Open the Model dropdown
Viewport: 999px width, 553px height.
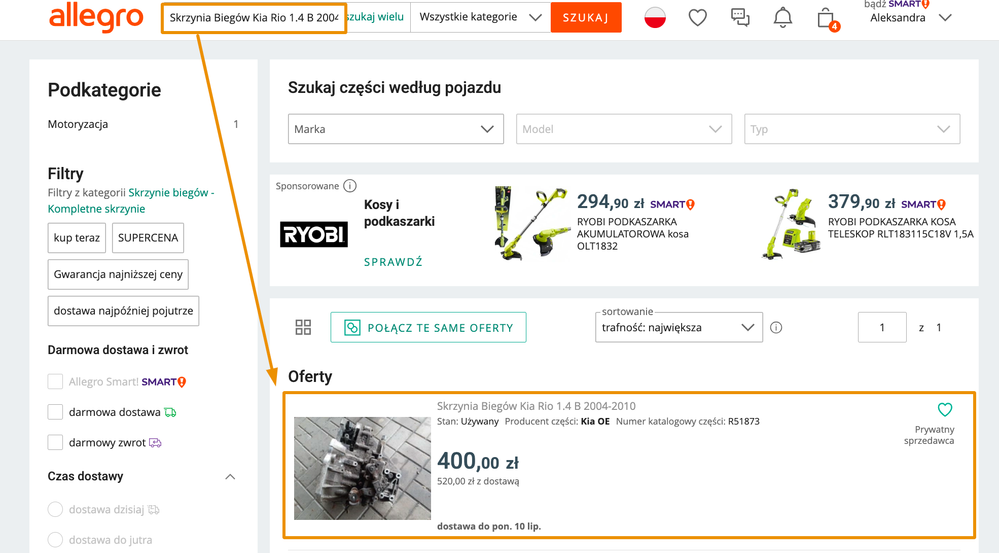[x=624, y=129]
